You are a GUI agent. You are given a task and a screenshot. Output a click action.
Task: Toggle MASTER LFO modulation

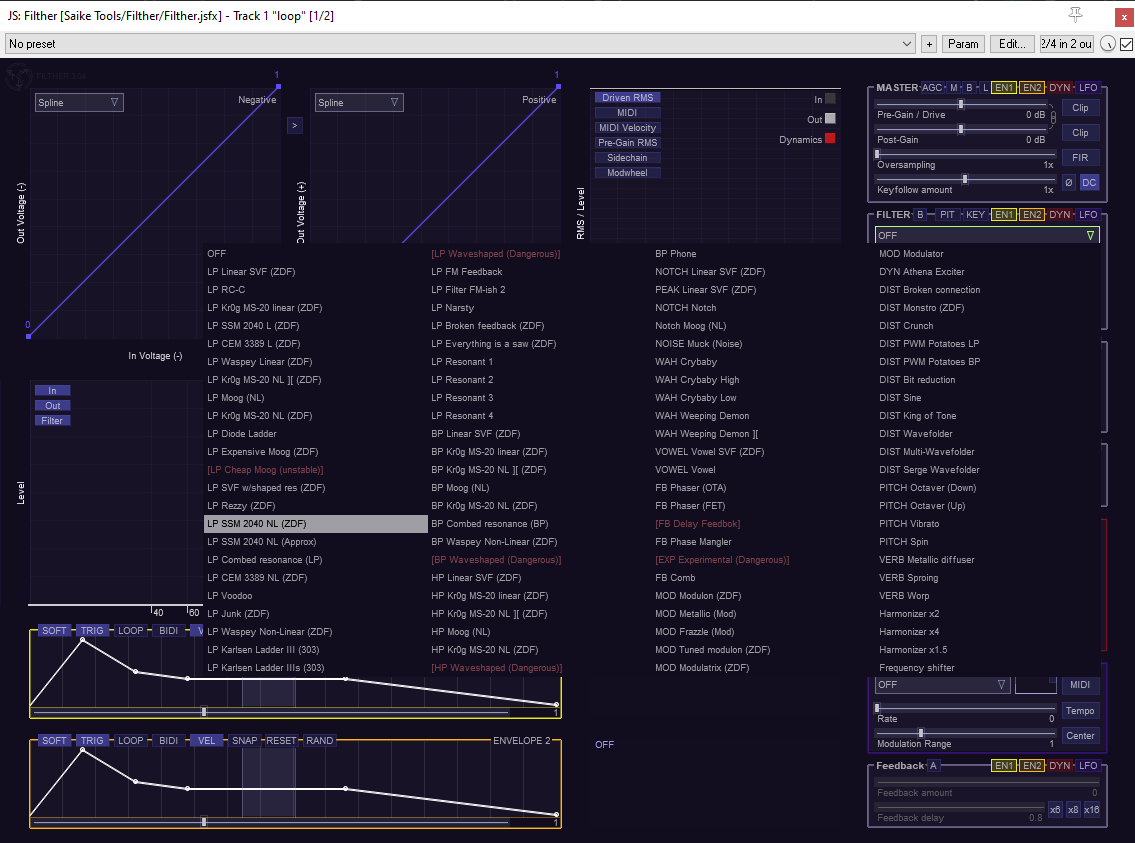pyautogui.click(x=1088, y=88)
